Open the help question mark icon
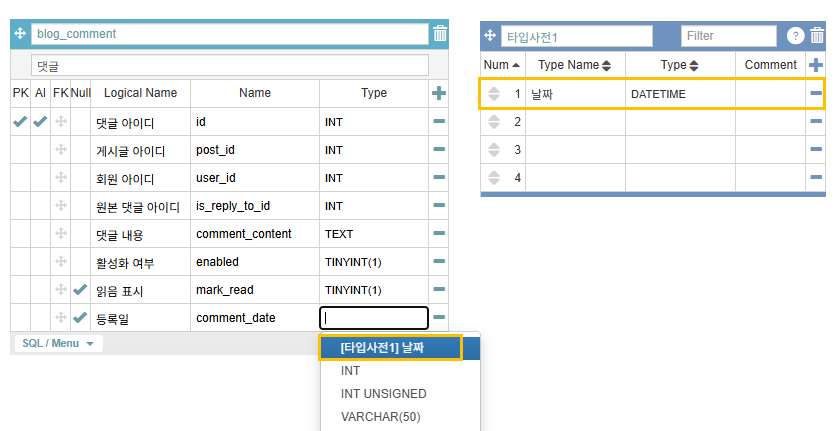The height and width of the screenshot is (431, 838). (795, 36)
